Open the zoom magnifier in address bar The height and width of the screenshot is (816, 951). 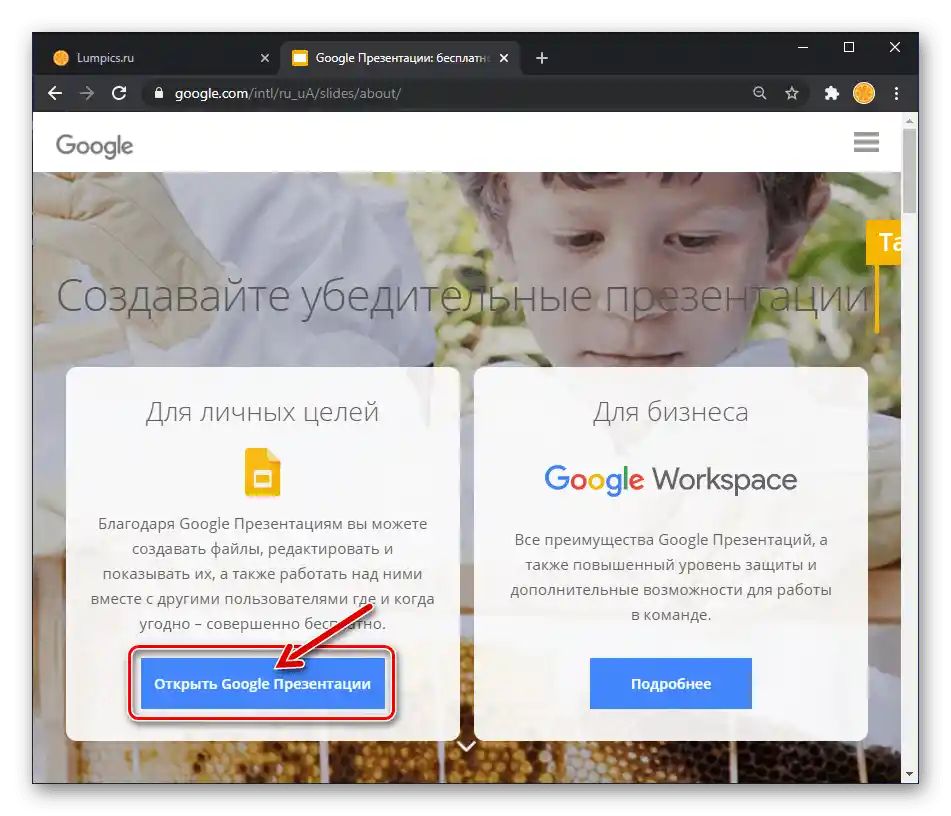click(x=759, y=93)
